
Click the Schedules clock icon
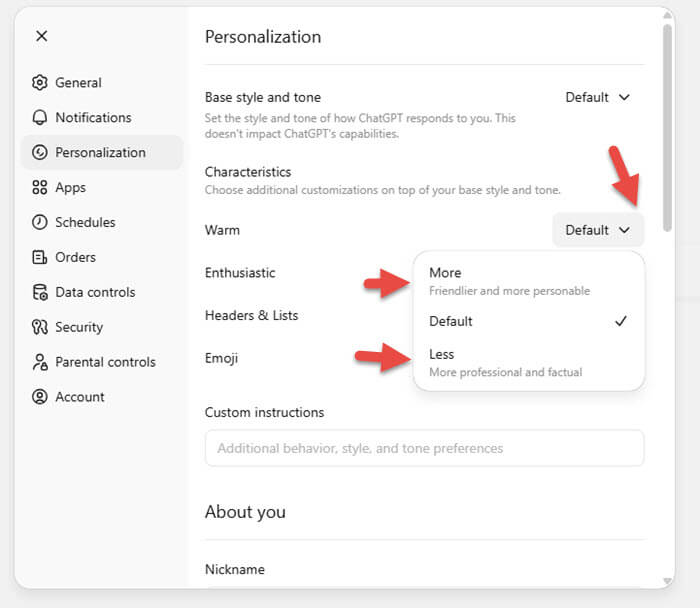point(40,223)
